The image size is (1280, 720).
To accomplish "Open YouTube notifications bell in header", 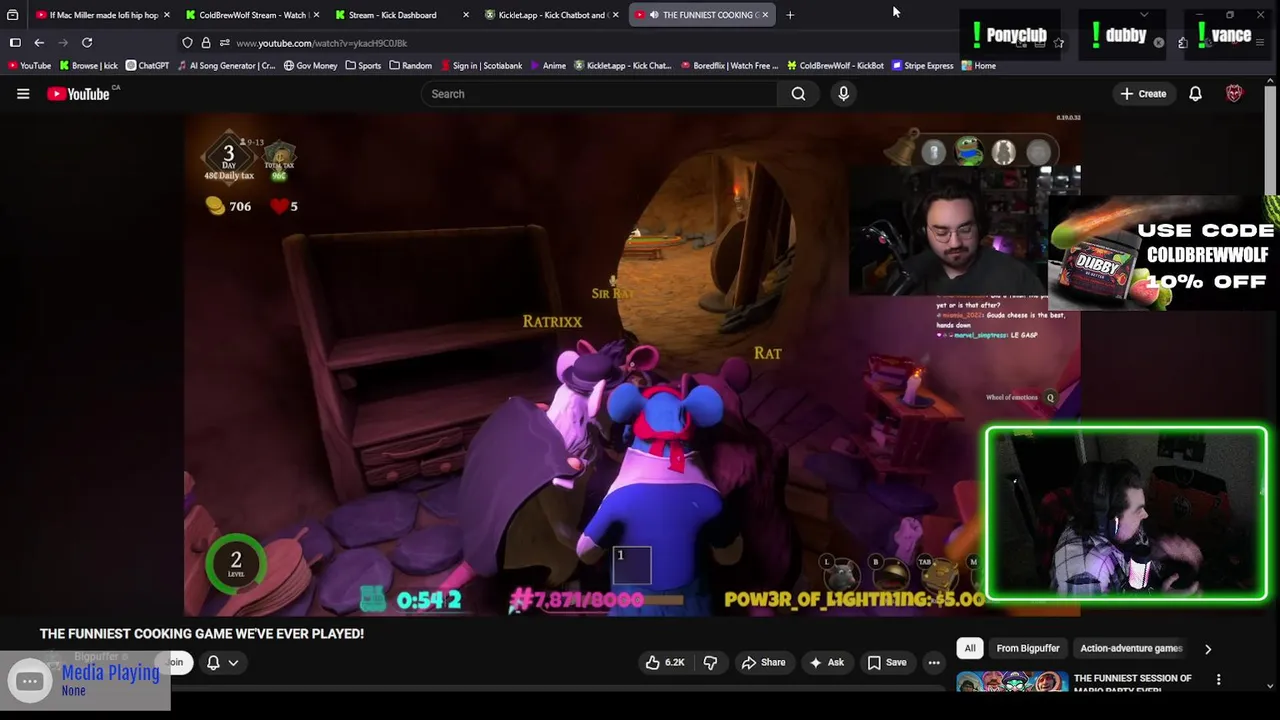I will [x=1195, y=94].
